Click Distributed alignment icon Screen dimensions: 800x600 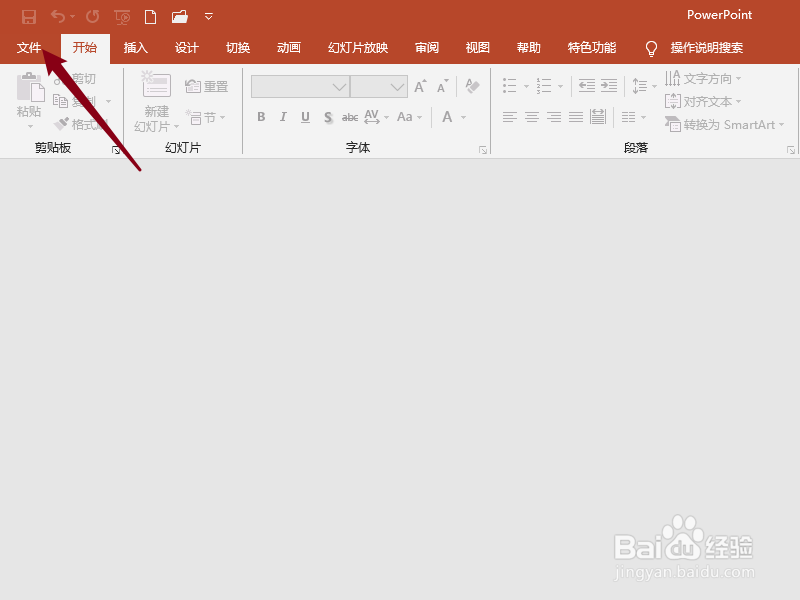[x=598, y=117]
